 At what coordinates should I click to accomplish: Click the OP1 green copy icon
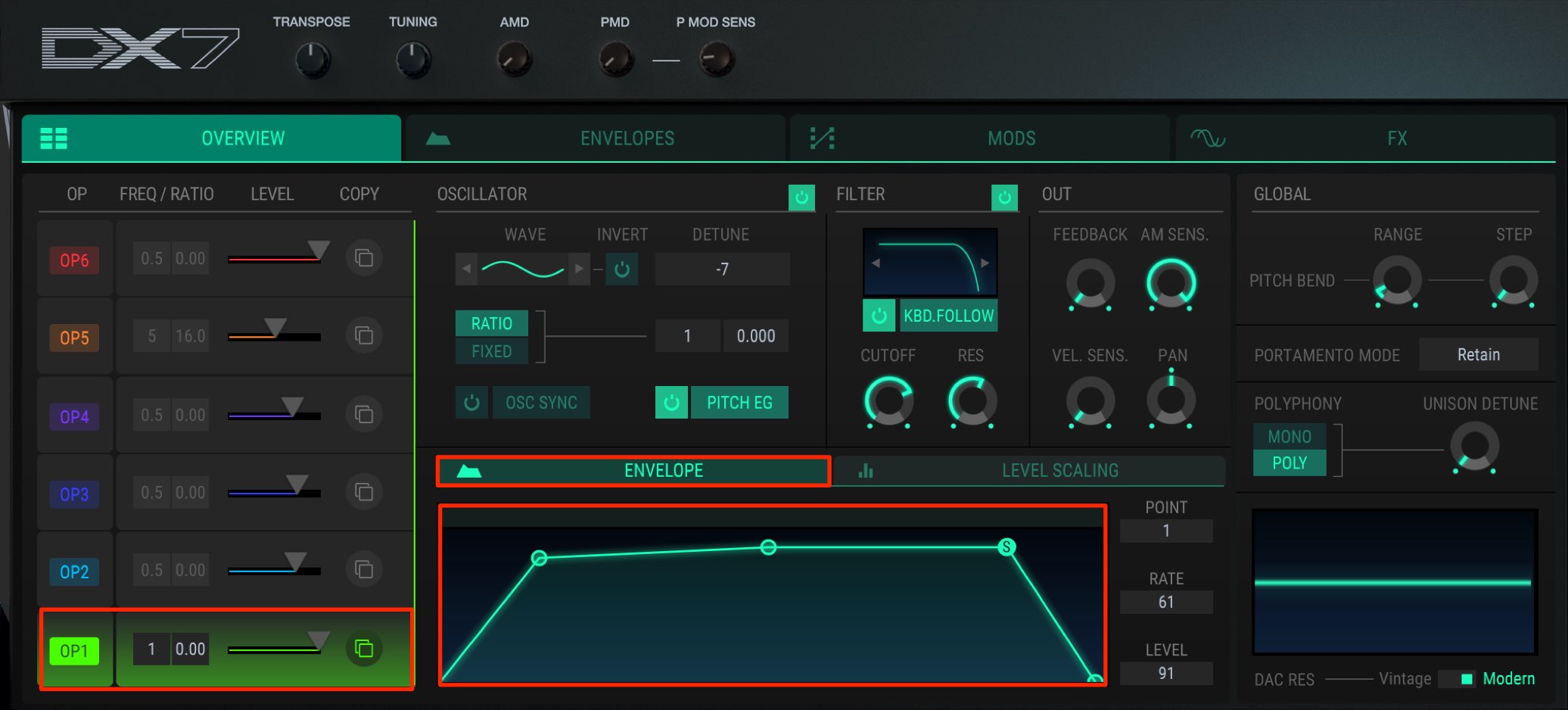[364, 649]
